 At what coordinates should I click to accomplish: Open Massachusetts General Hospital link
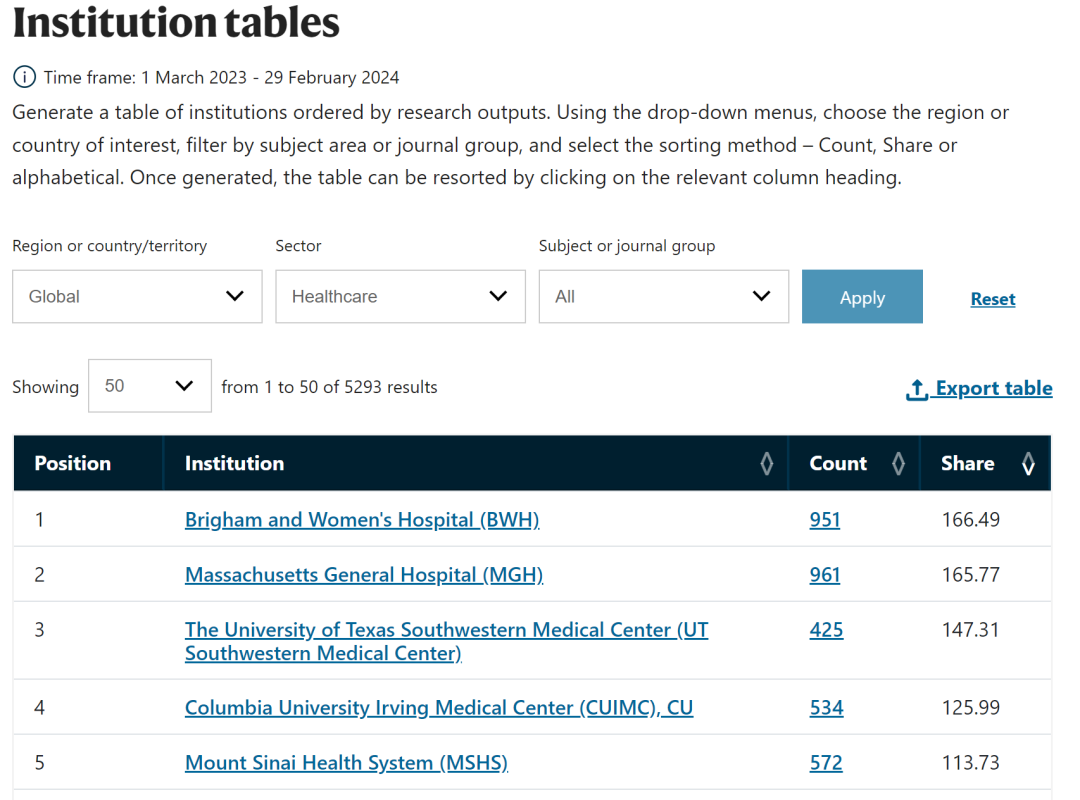[364, 575]
